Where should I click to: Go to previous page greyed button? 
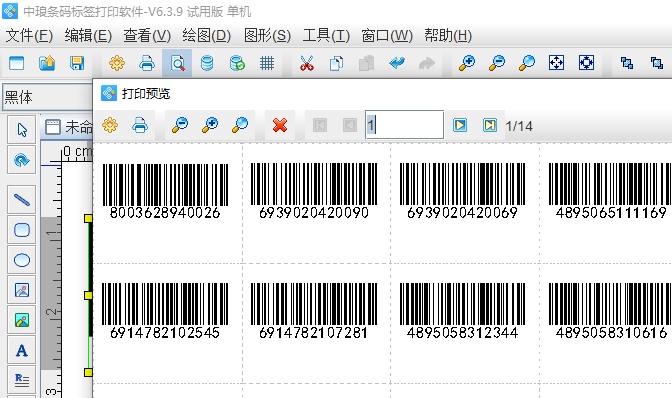[x=350, y=125]
